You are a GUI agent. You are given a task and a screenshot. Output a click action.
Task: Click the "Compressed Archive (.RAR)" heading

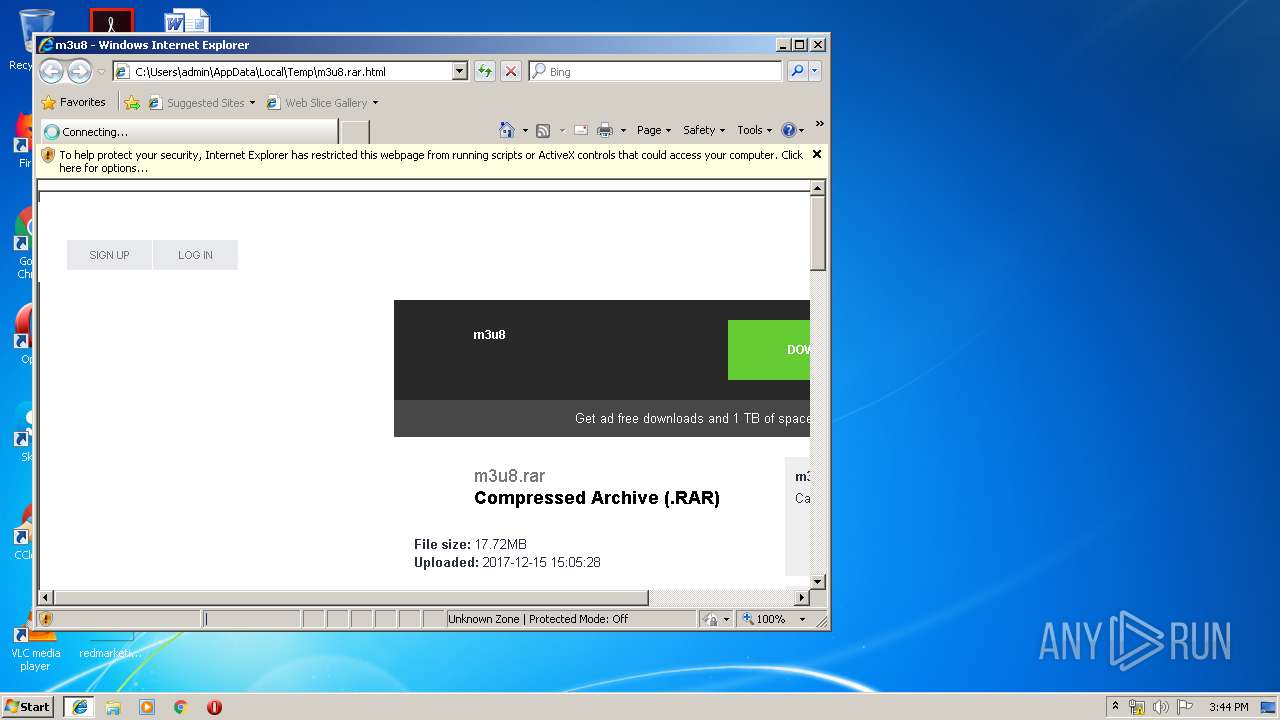[x=597, y=498]
